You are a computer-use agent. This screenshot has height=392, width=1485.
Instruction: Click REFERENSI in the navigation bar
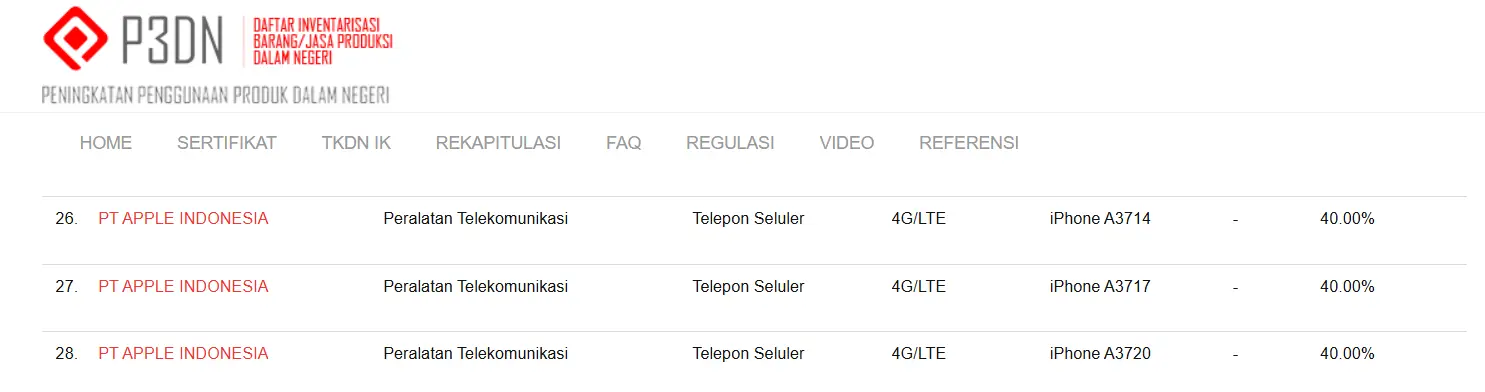[969, 143]
